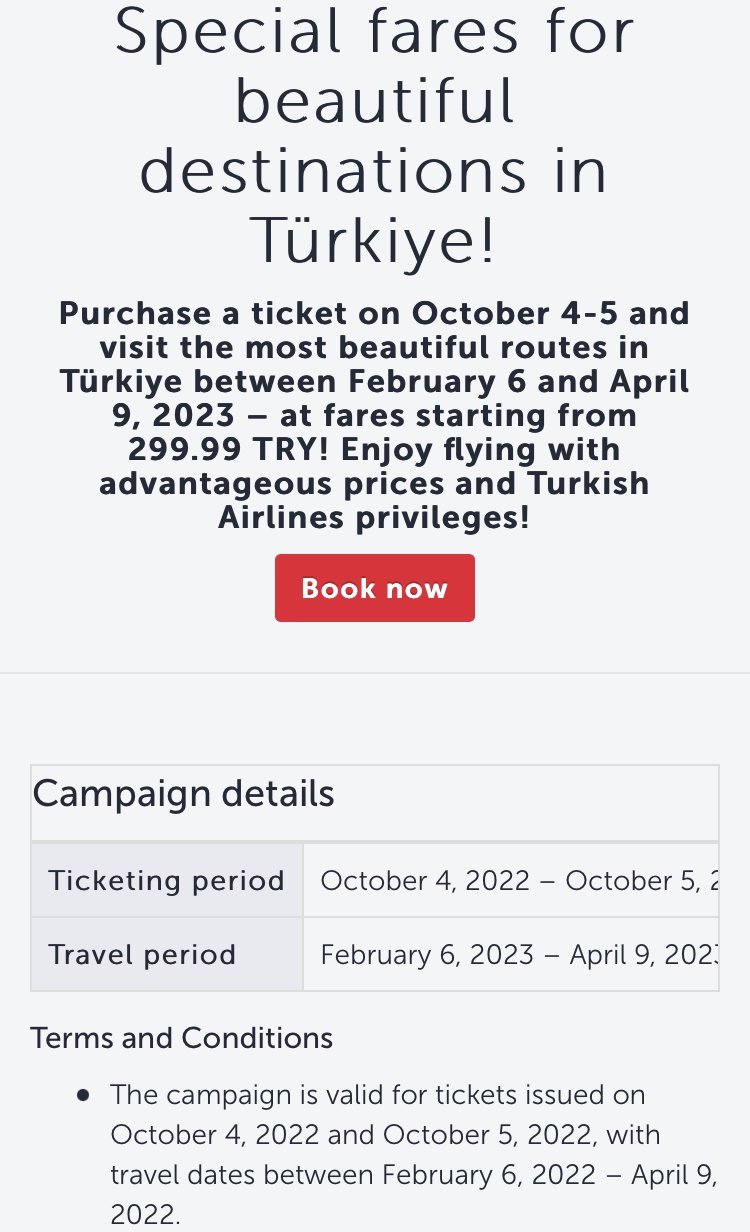Click the October 4, 2022 ticketing date value

pos(425,881)
